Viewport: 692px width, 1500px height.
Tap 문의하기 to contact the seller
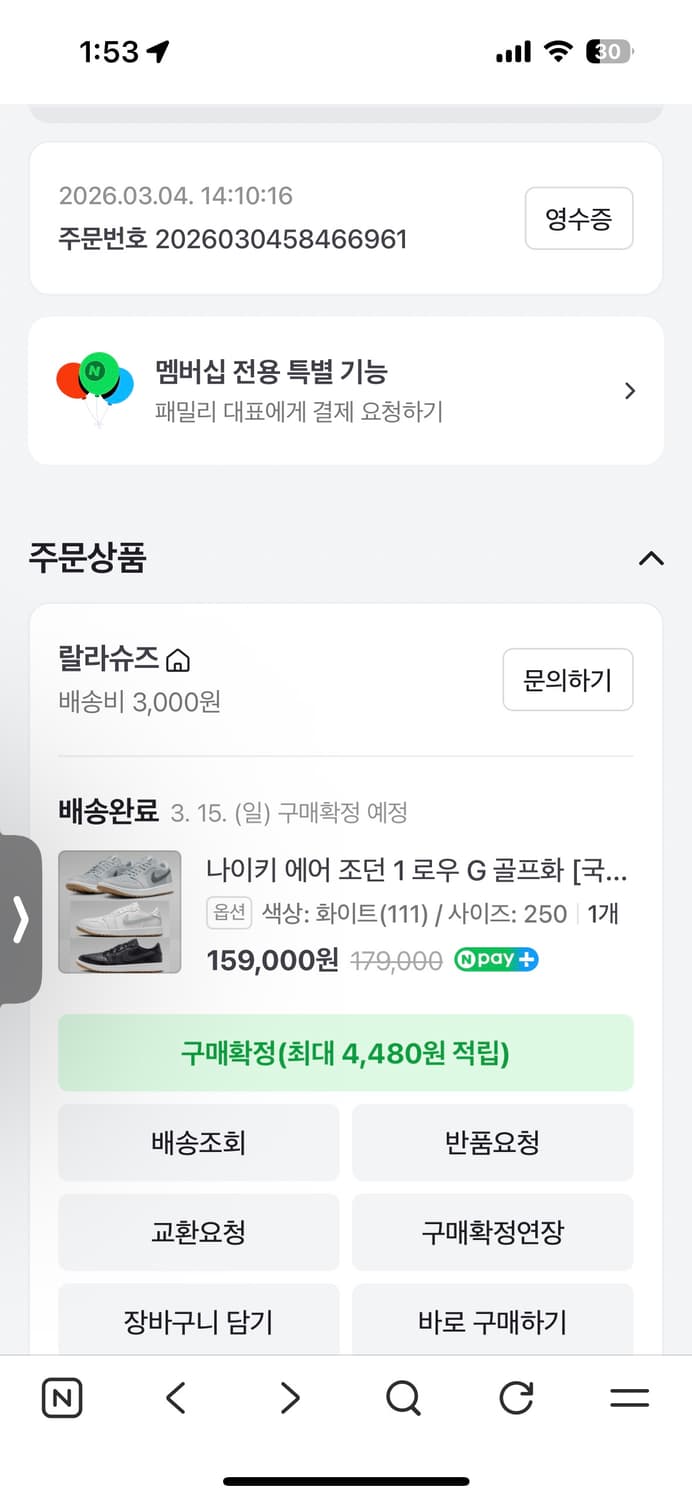567,679
